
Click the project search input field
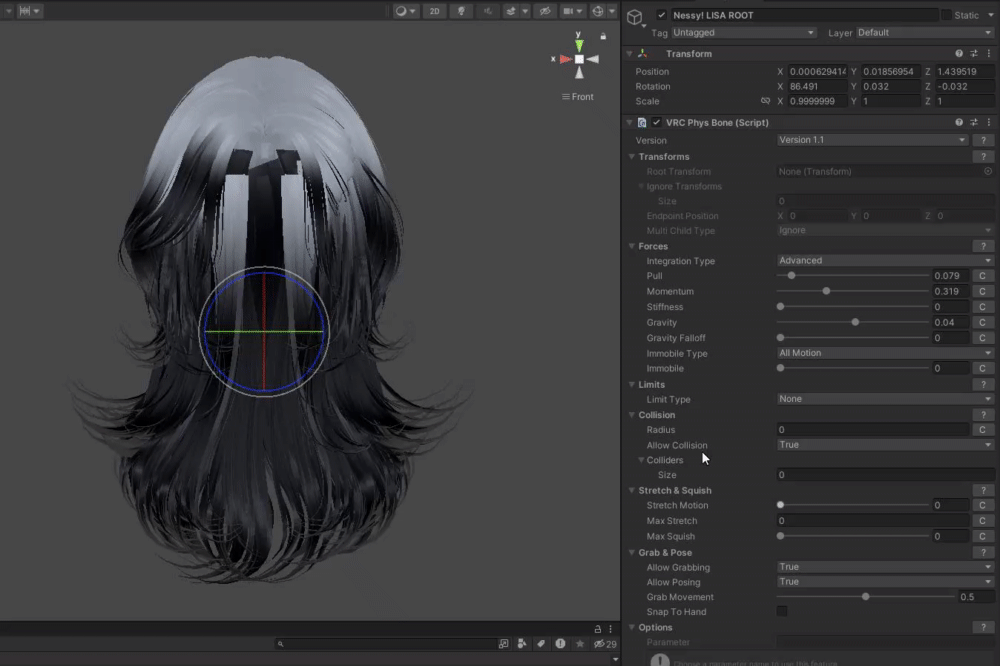click(x=385, y=644)
